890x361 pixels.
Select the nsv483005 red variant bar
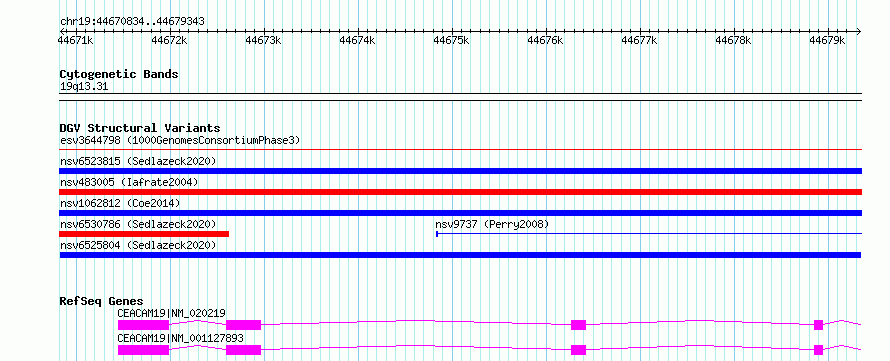pyautogui.click(x=460, y=192)
